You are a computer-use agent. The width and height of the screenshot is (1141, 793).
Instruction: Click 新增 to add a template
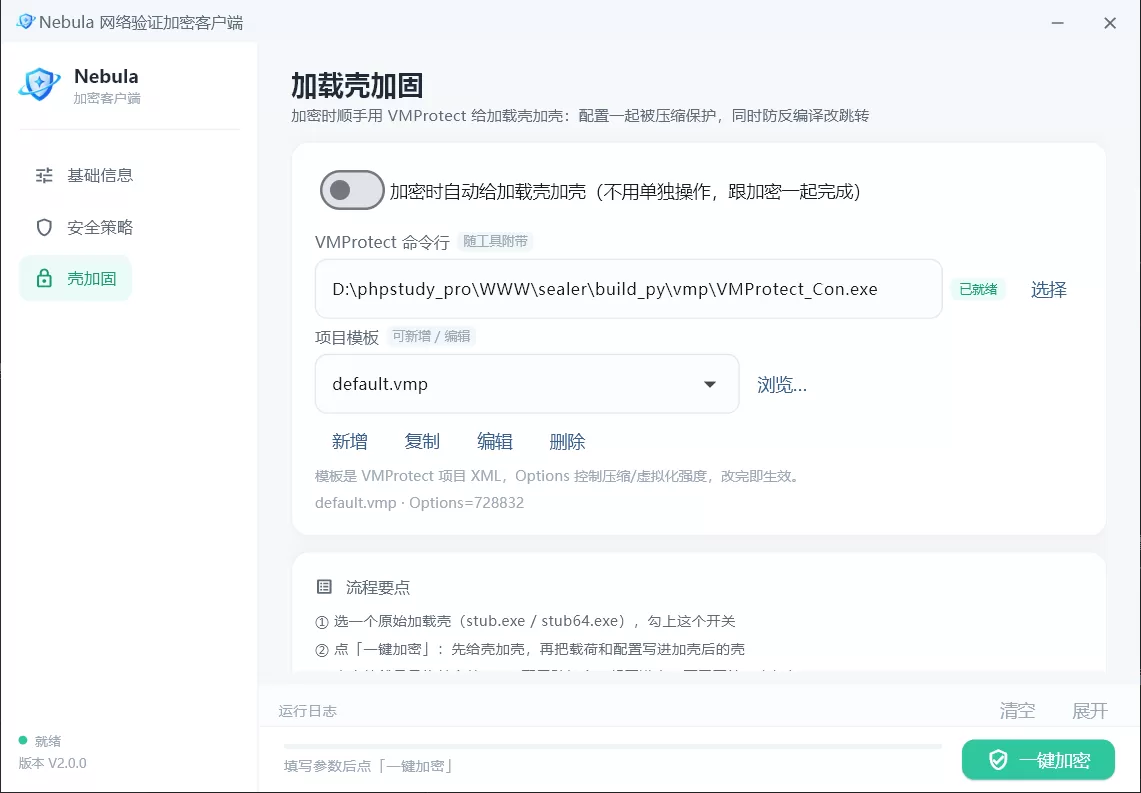click(350, 442)
